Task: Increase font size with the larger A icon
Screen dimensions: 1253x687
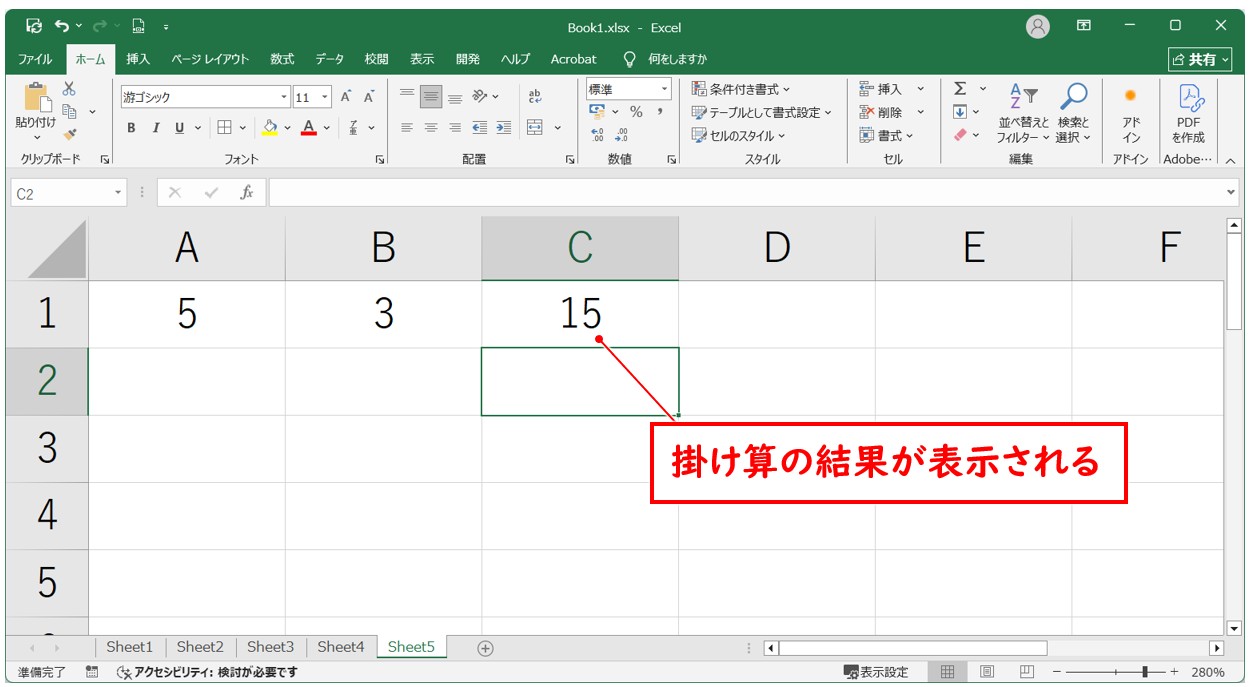Action: (x=346, y=97)
